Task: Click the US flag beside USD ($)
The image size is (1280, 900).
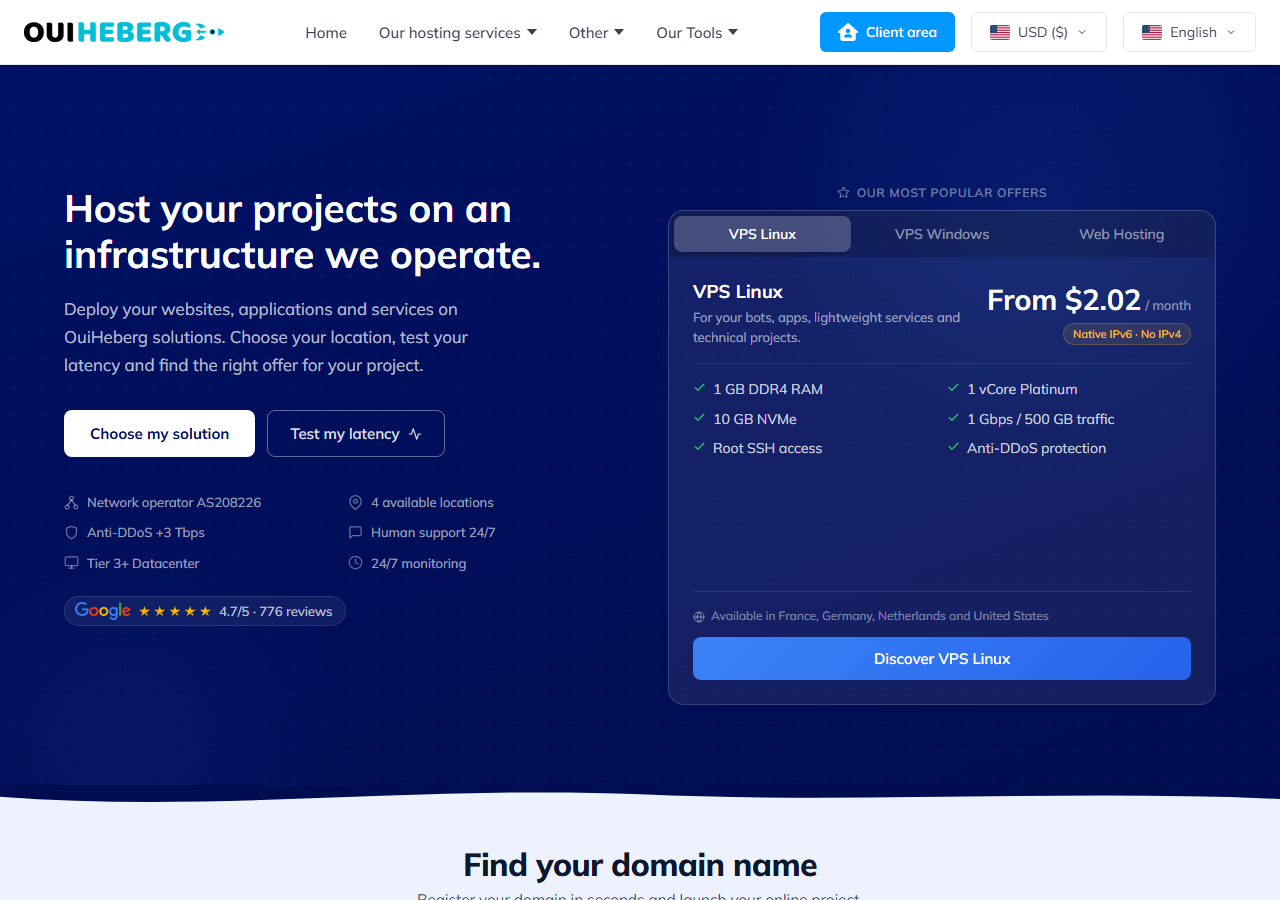Action: pyautogui.click(x=1000, y=32)
